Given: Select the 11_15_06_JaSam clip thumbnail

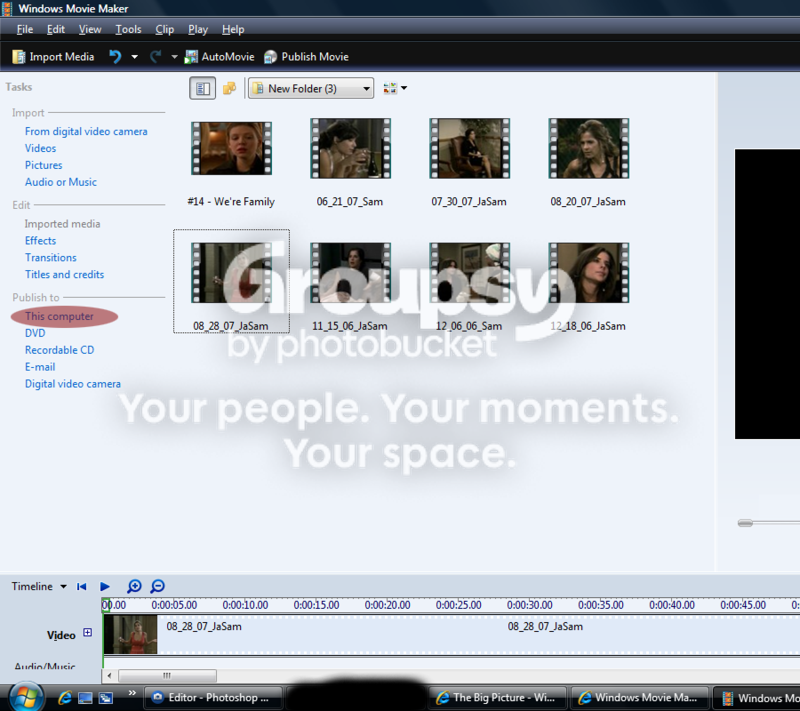Looking at the screenshot, I should coord(351,273).
